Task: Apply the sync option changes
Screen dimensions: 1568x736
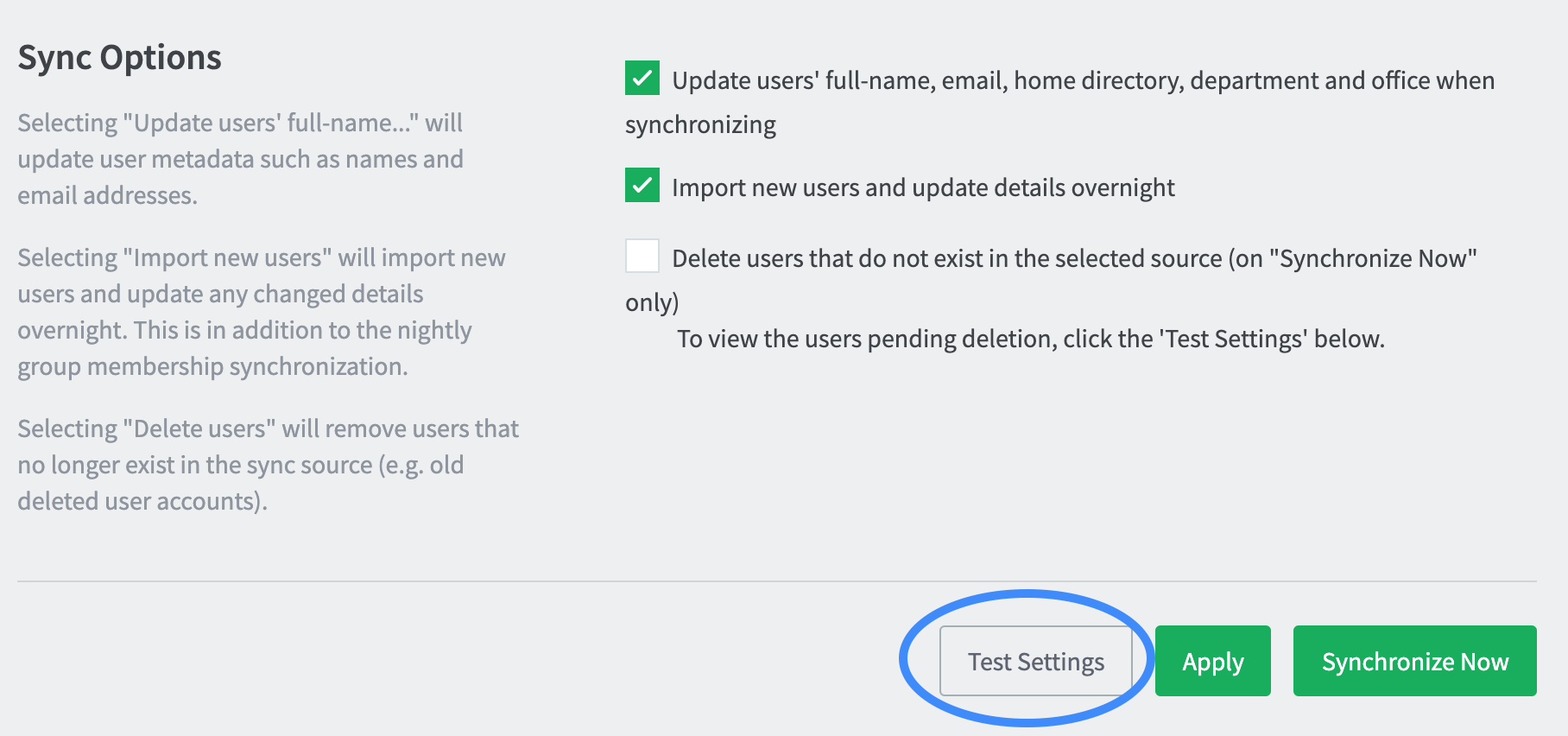Action: click(1212, 661)
